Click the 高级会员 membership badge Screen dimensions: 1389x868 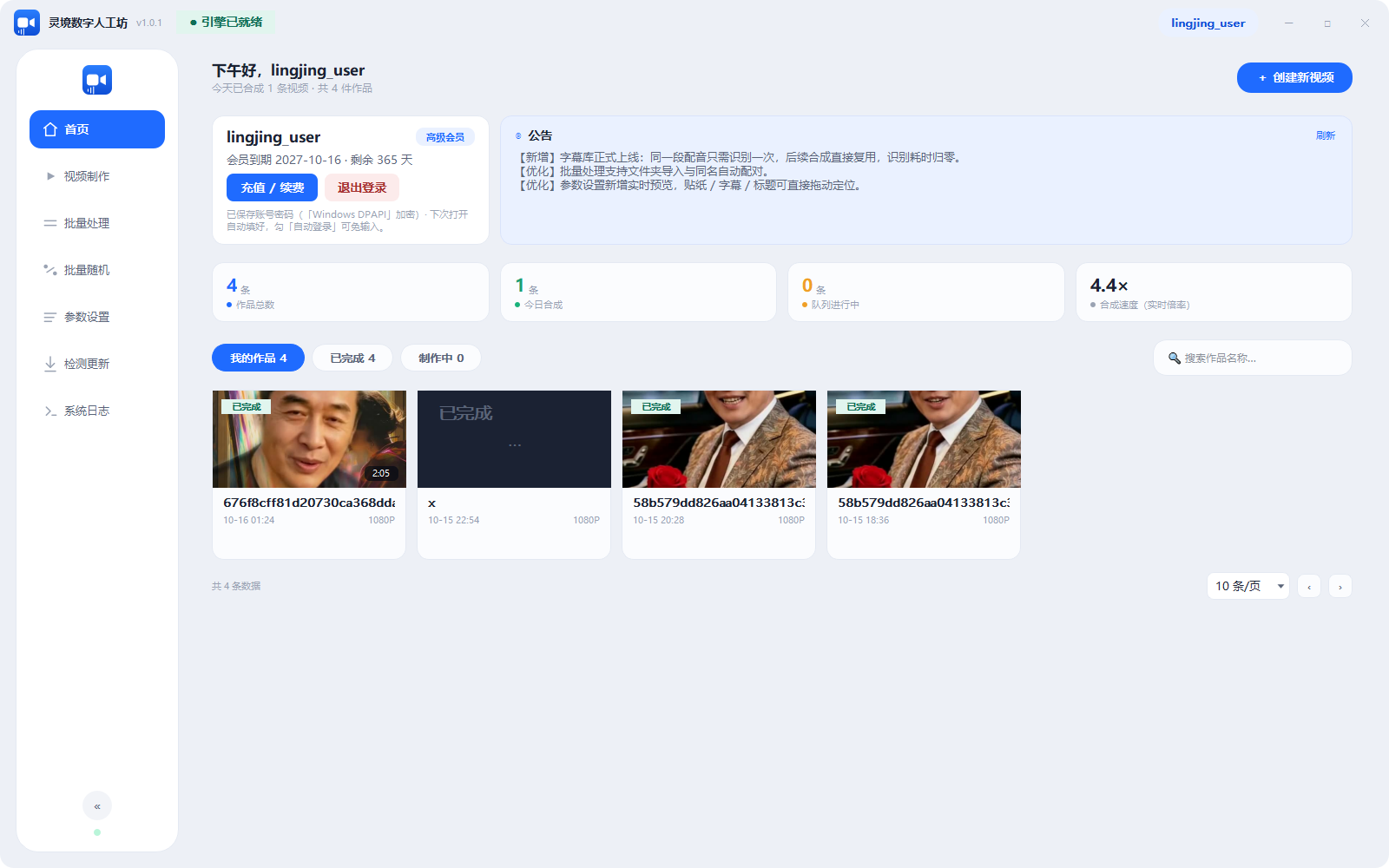click(x=445, y=137)
